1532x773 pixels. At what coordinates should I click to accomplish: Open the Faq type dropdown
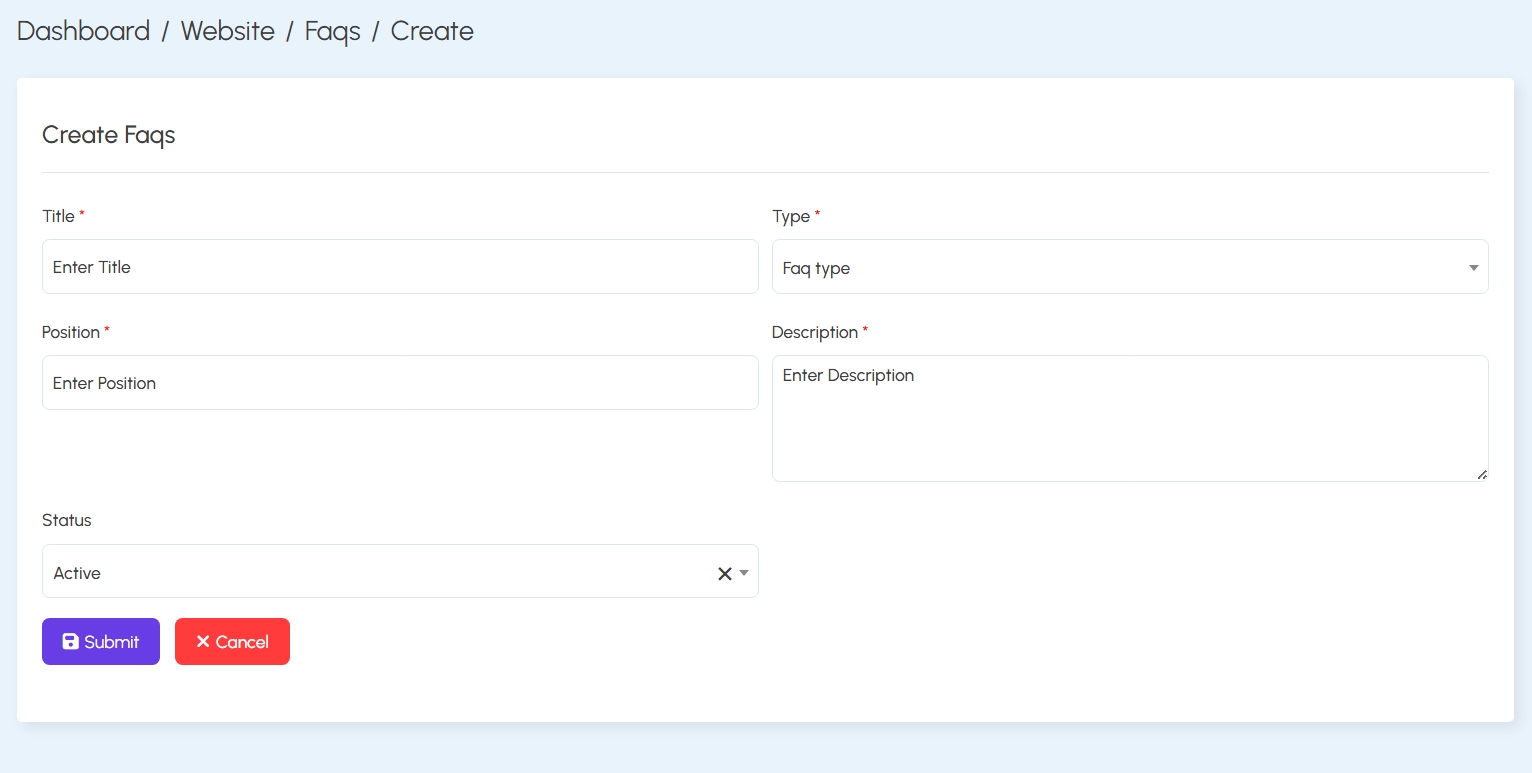(1130, 266)
